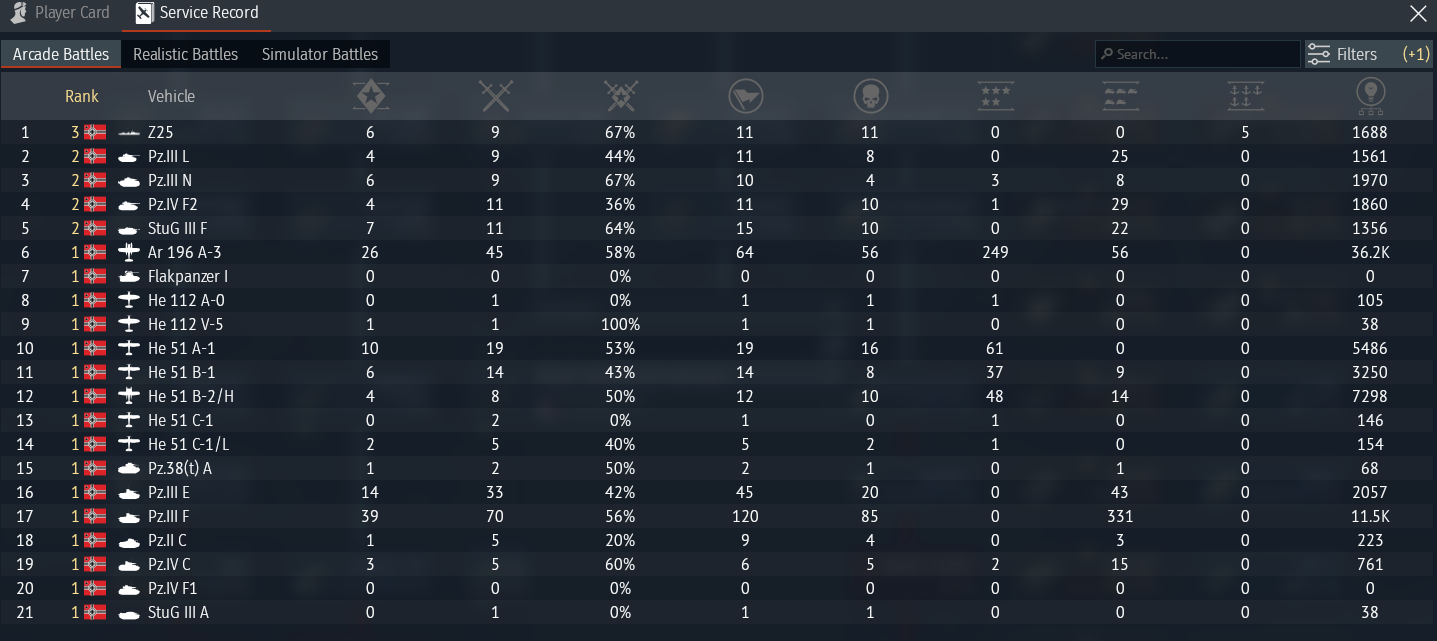
Task: Sort table by Rank header
Action: pyautogui.click(x=82, y=96)
